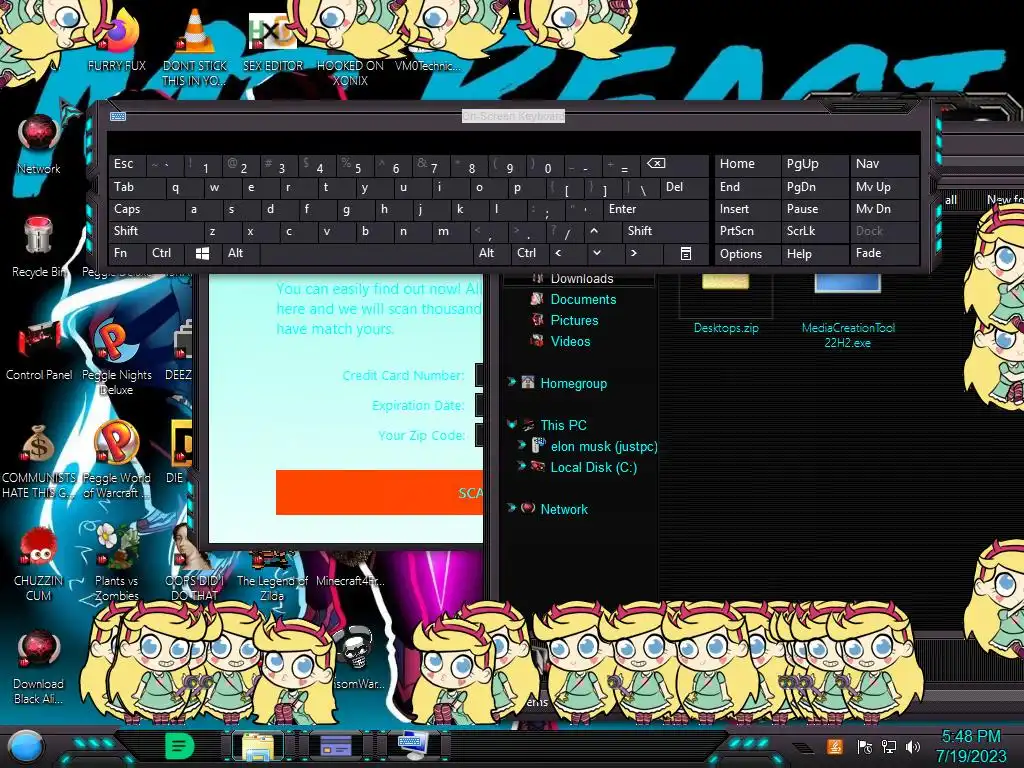Click the Enter key on keyboard
Viewport: 1024px width, 768px height.
[x=656, y=209]
